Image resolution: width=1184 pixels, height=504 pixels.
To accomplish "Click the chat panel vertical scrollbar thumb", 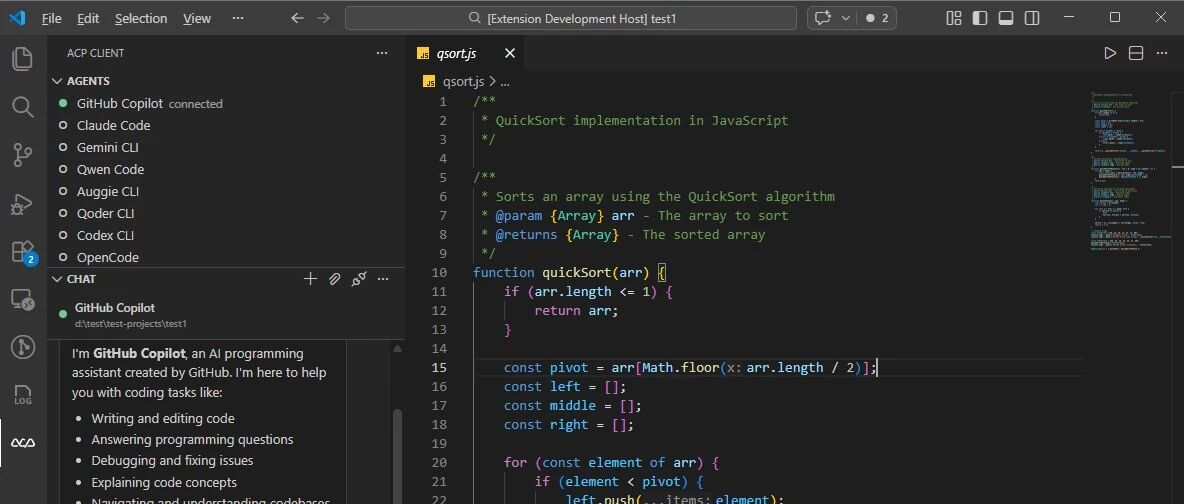I will pos(397,455).
